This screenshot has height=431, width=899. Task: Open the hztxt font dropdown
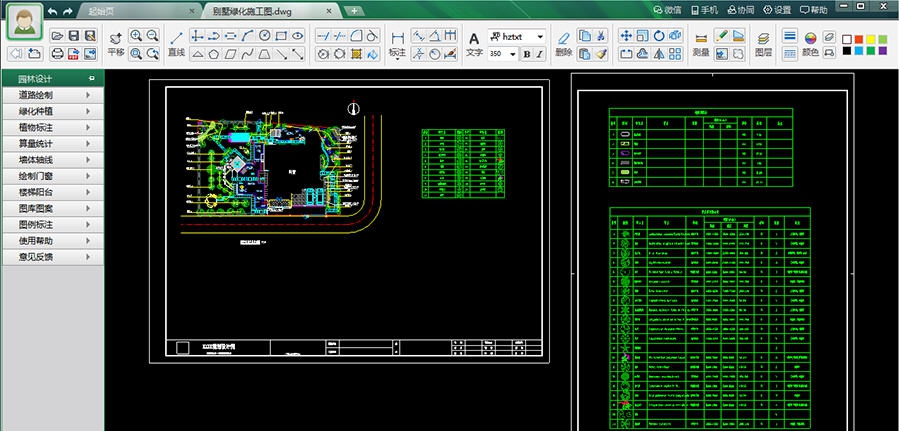tap(541, 36)
